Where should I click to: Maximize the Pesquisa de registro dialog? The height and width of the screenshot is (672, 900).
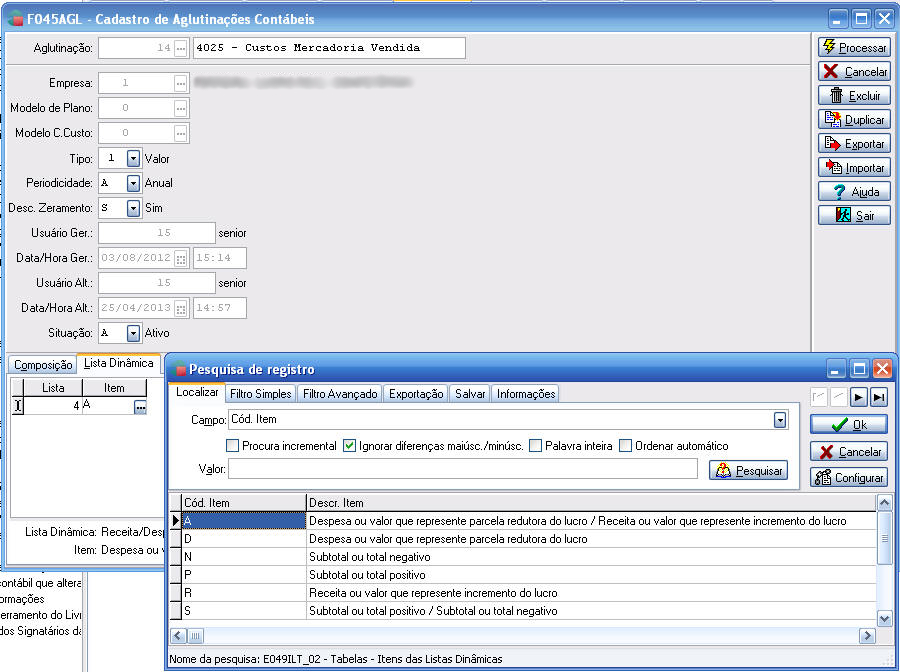[859, 369]
